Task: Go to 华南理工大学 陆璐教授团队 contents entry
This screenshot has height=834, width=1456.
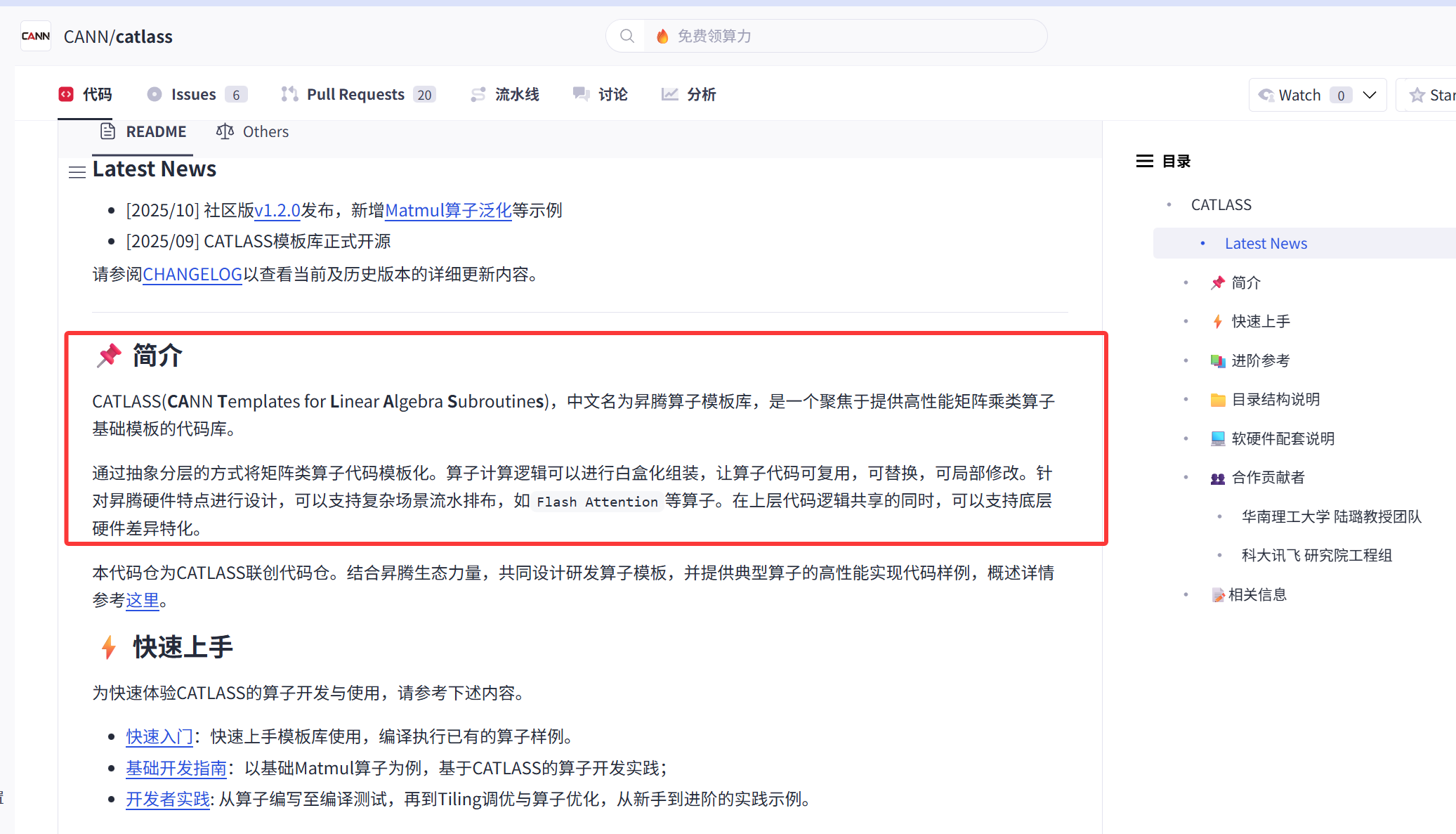Action: (x=1331, y=516)
